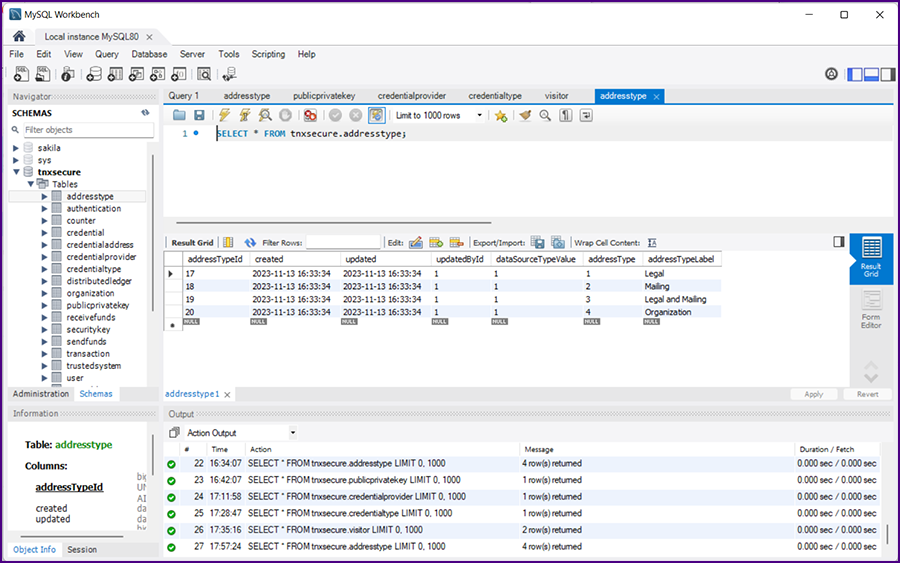
Task: Execute the query with the lightning bolt
Action: (224, 115)
